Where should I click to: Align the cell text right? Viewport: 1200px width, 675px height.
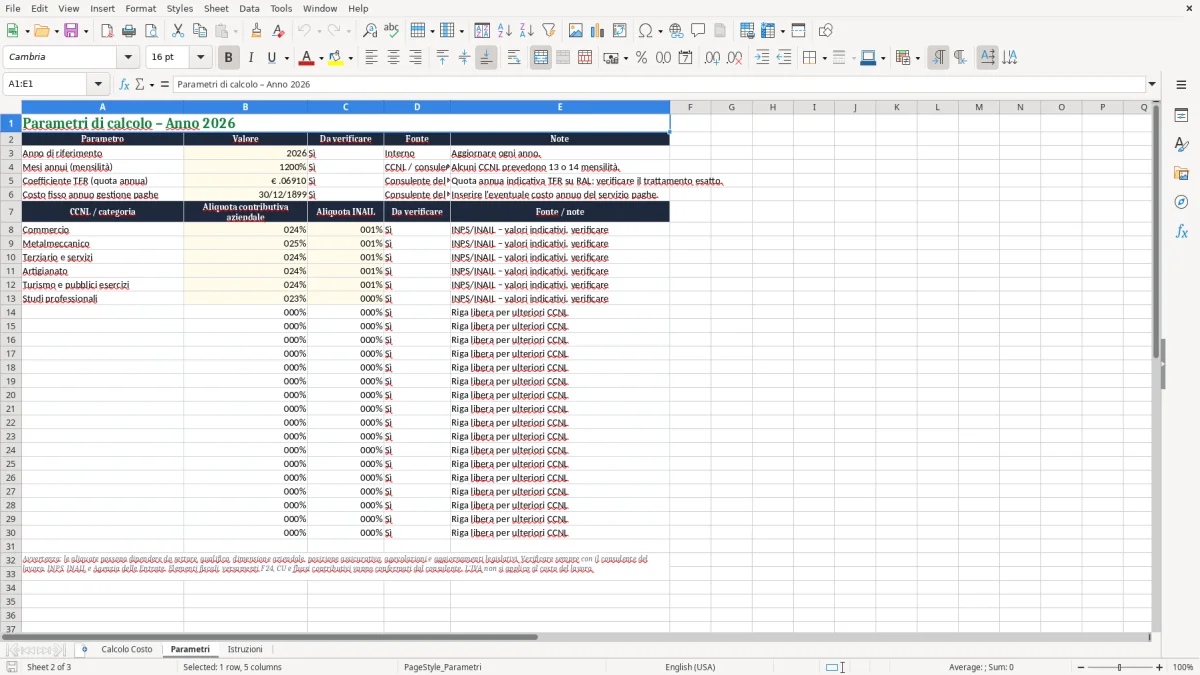(x=416, y=58)
